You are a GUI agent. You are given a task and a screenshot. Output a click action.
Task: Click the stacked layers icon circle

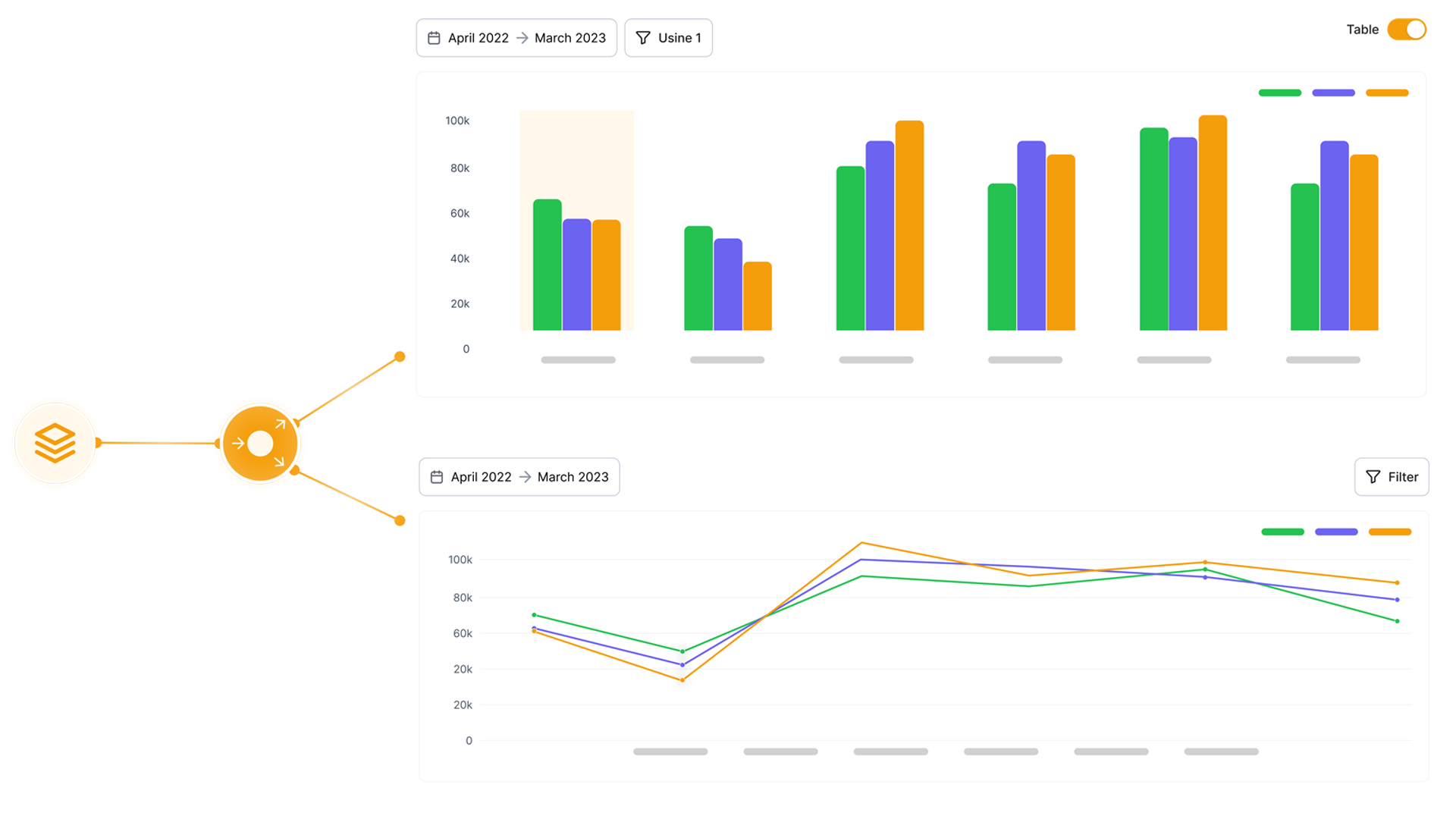pos(55,443)
